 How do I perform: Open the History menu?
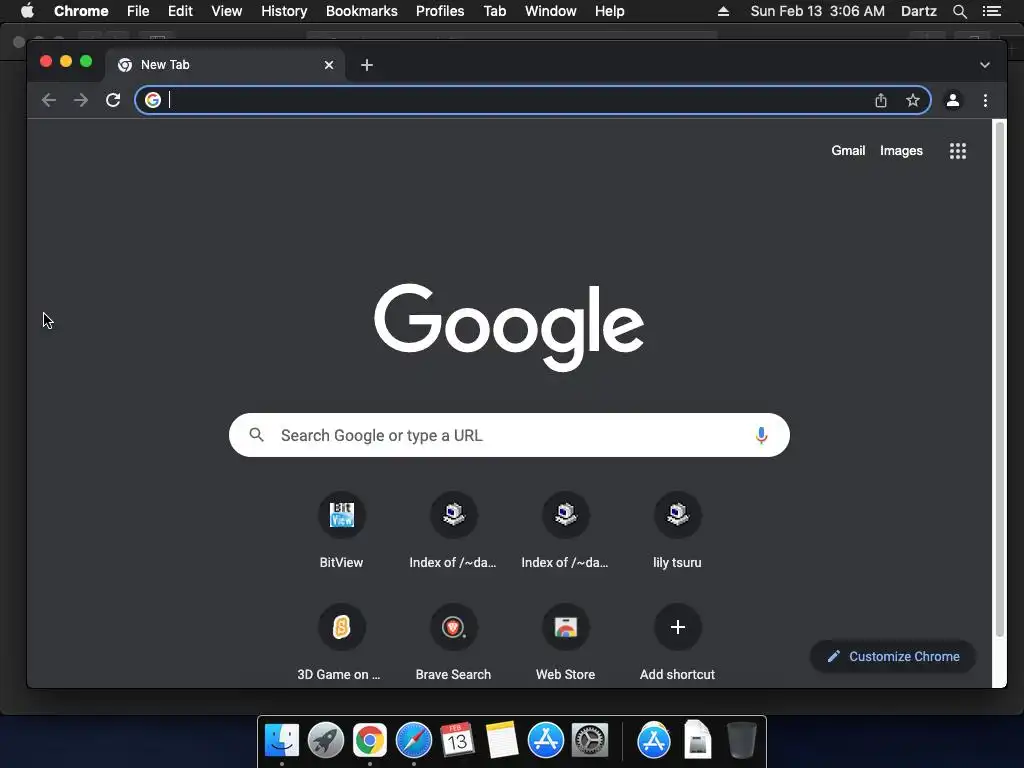pos(284,11)
